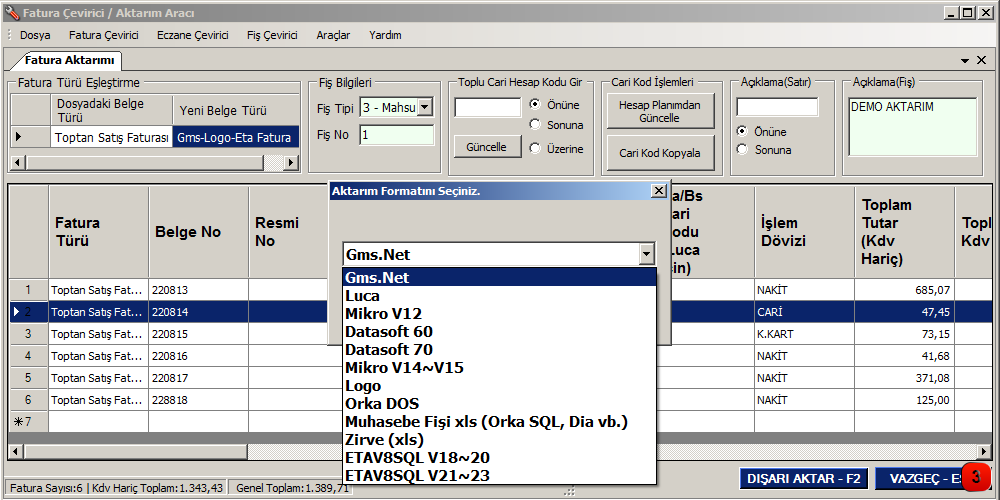Click the Gms-Logo-Eta Fatura cell
Image resolution: width=1000 pixels, height=500 pixels.
pyautogui.click(x=236, y=137)
